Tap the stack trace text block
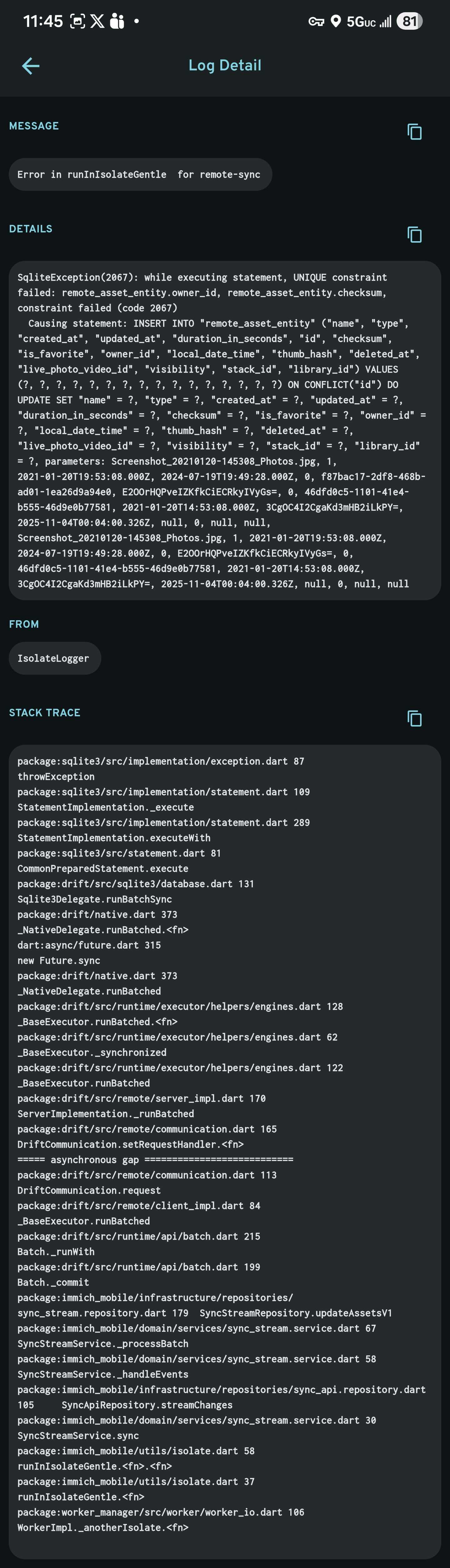 tap(224, 1144)
